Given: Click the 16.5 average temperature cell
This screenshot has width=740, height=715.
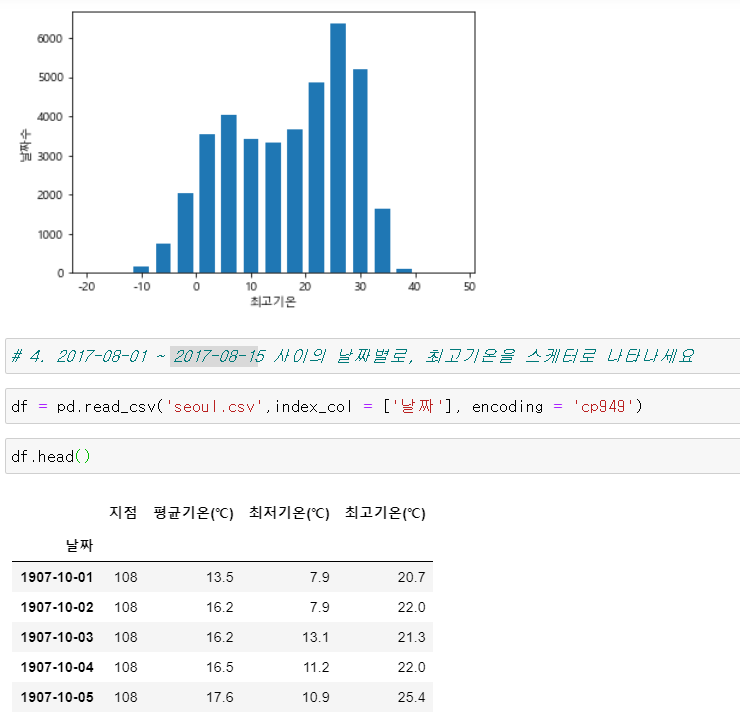Looking at the screenshot, I should point(219,667).
